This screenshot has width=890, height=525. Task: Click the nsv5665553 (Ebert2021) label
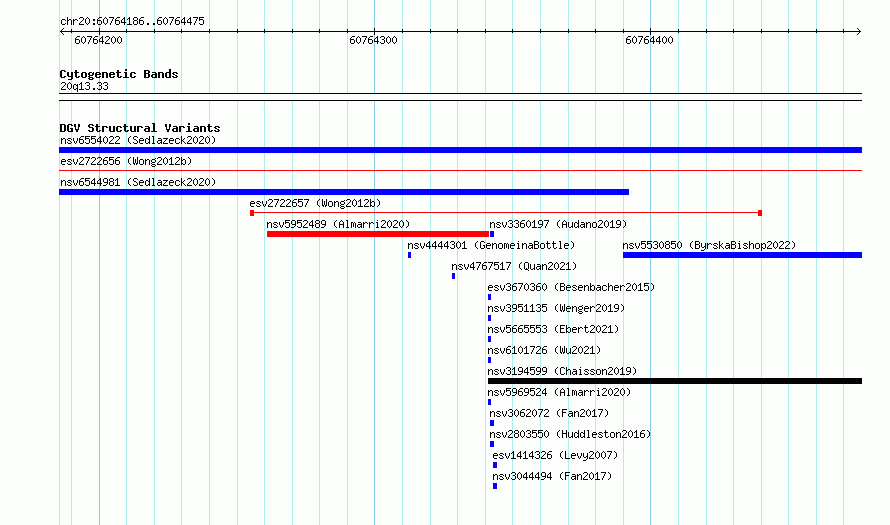click(x=553, y=329)
